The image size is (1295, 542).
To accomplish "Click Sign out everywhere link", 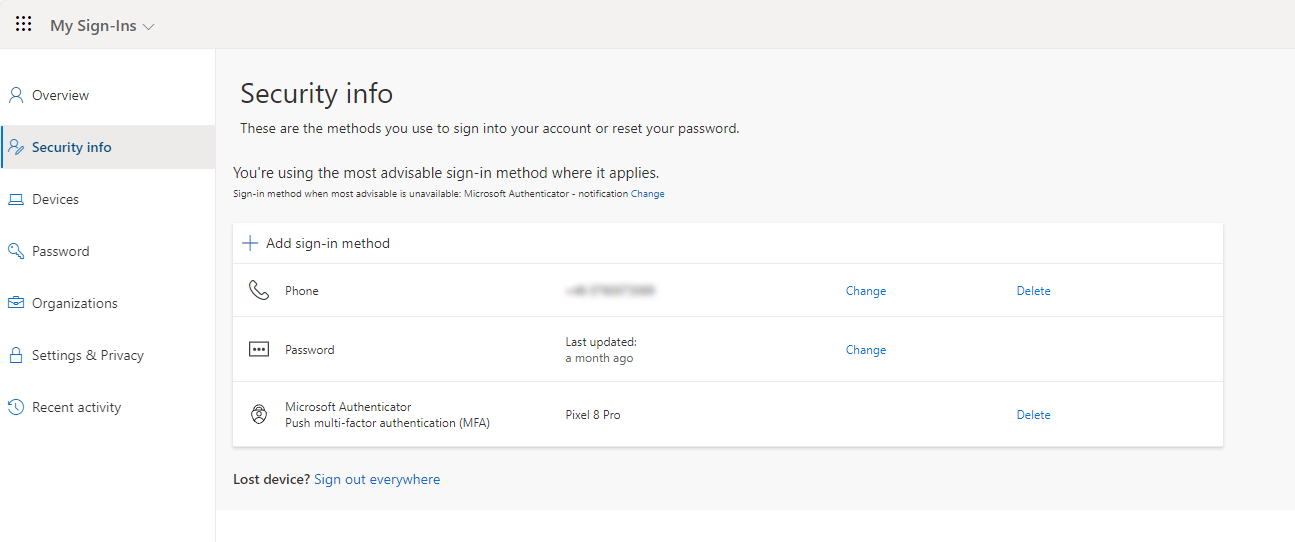I will [x=377, y=480].
